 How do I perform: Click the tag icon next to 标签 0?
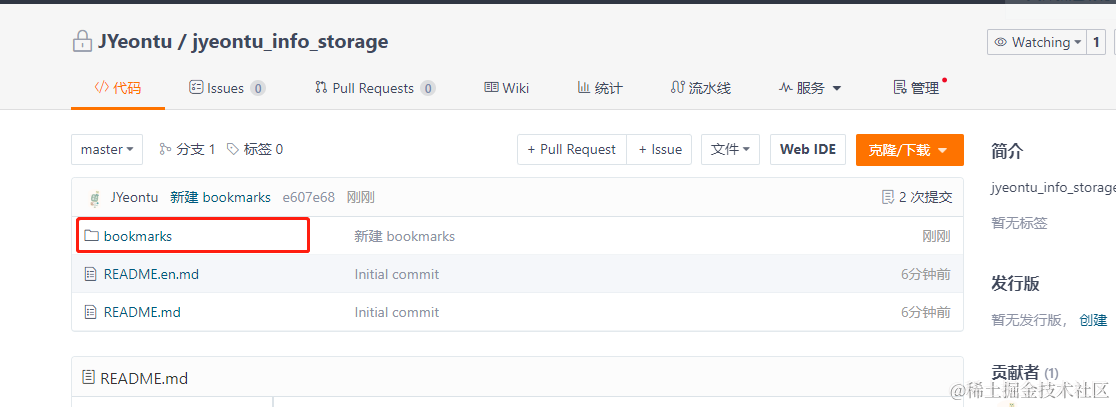(x=233, y=149)
